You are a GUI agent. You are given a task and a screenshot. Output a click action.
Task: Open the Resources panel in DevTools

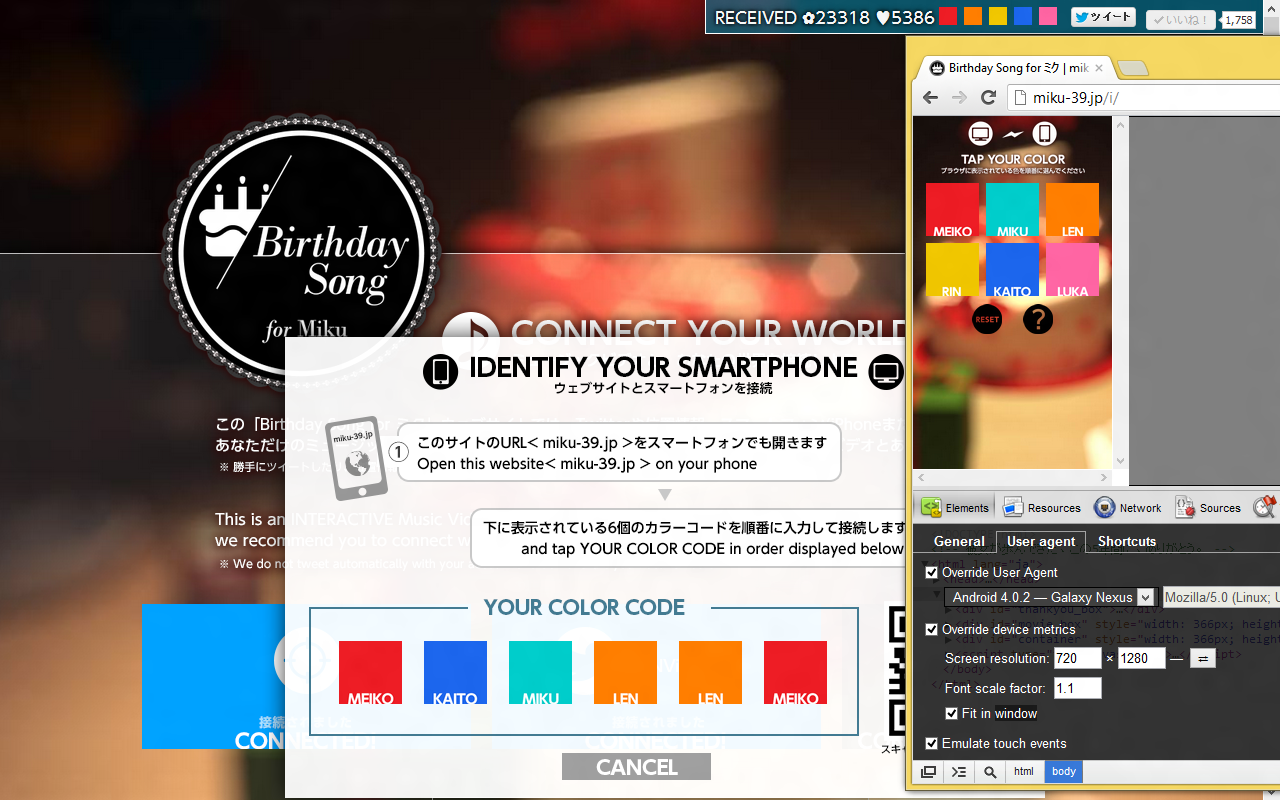click(1042, 507)
